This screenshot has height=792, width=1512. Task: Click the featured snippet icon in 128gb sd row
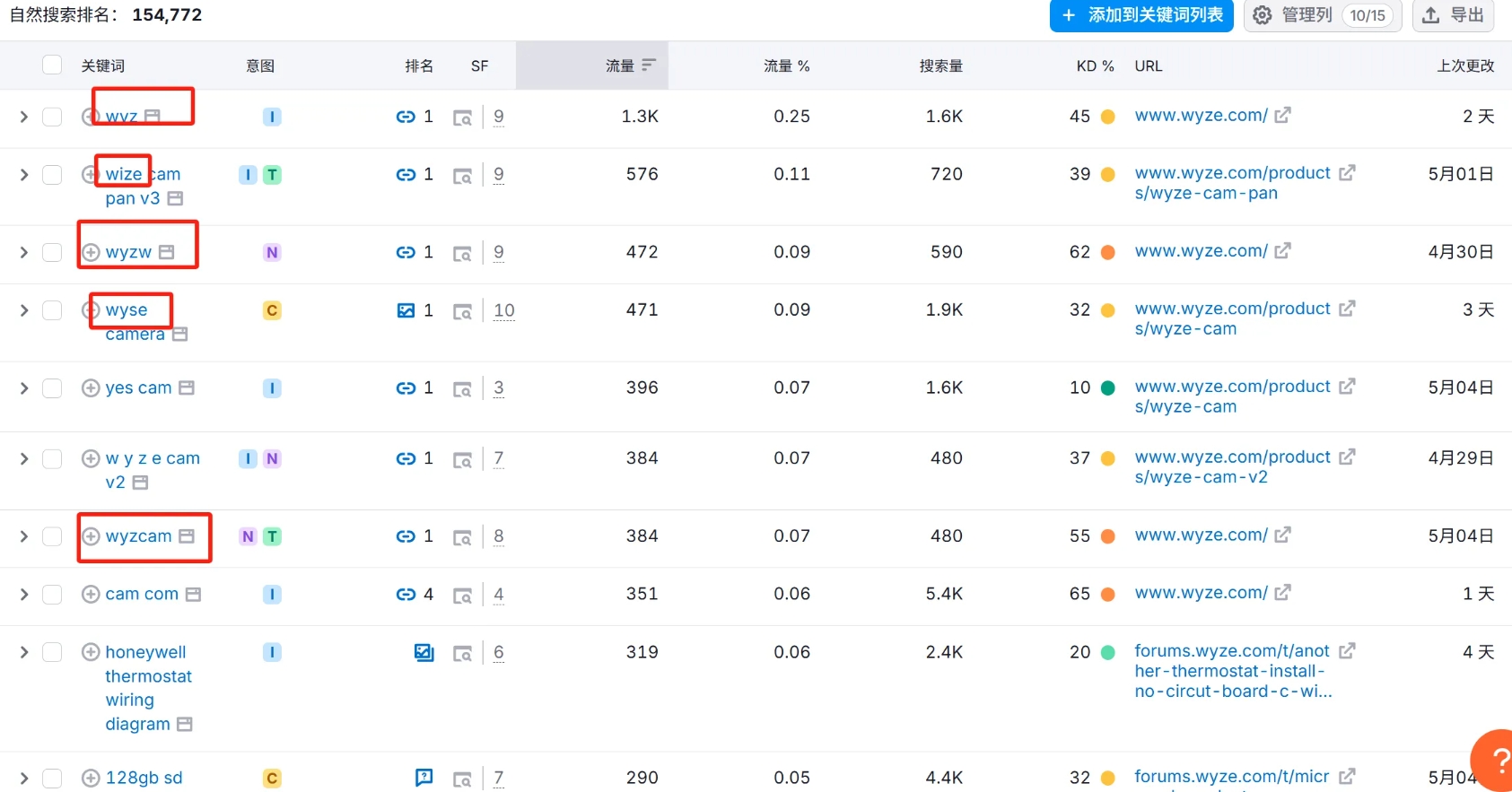pyautogui.click(x=424, y=778)
